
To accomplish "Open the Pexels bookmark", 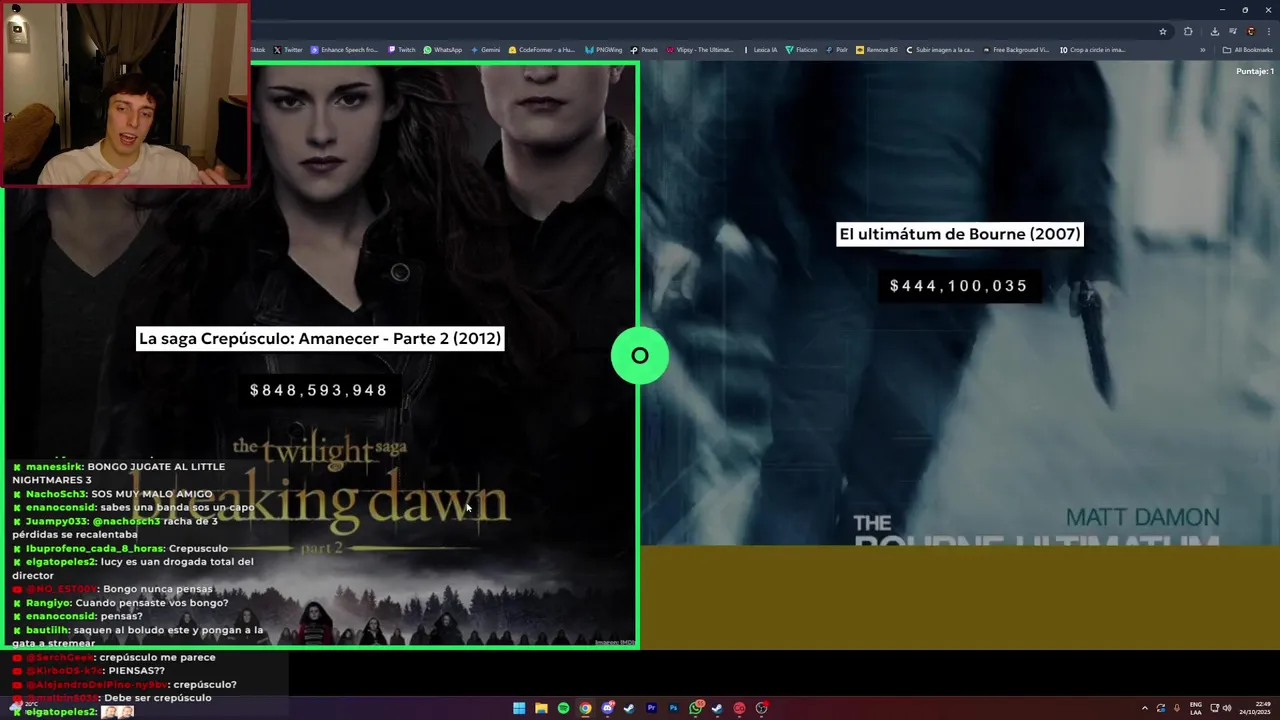I will pyautogui.click(x=643, y=50).
